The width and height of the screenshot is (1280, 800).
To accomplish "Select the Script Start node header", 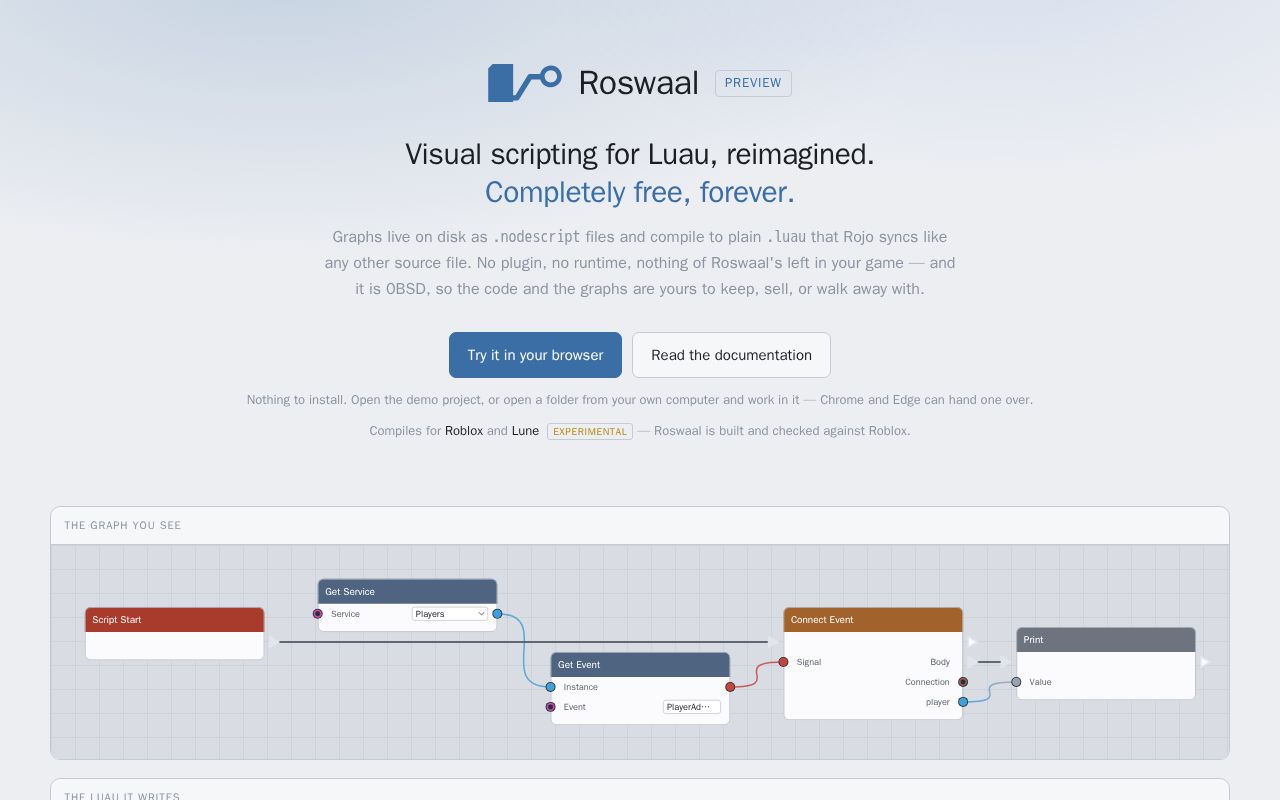I will 175,620.
